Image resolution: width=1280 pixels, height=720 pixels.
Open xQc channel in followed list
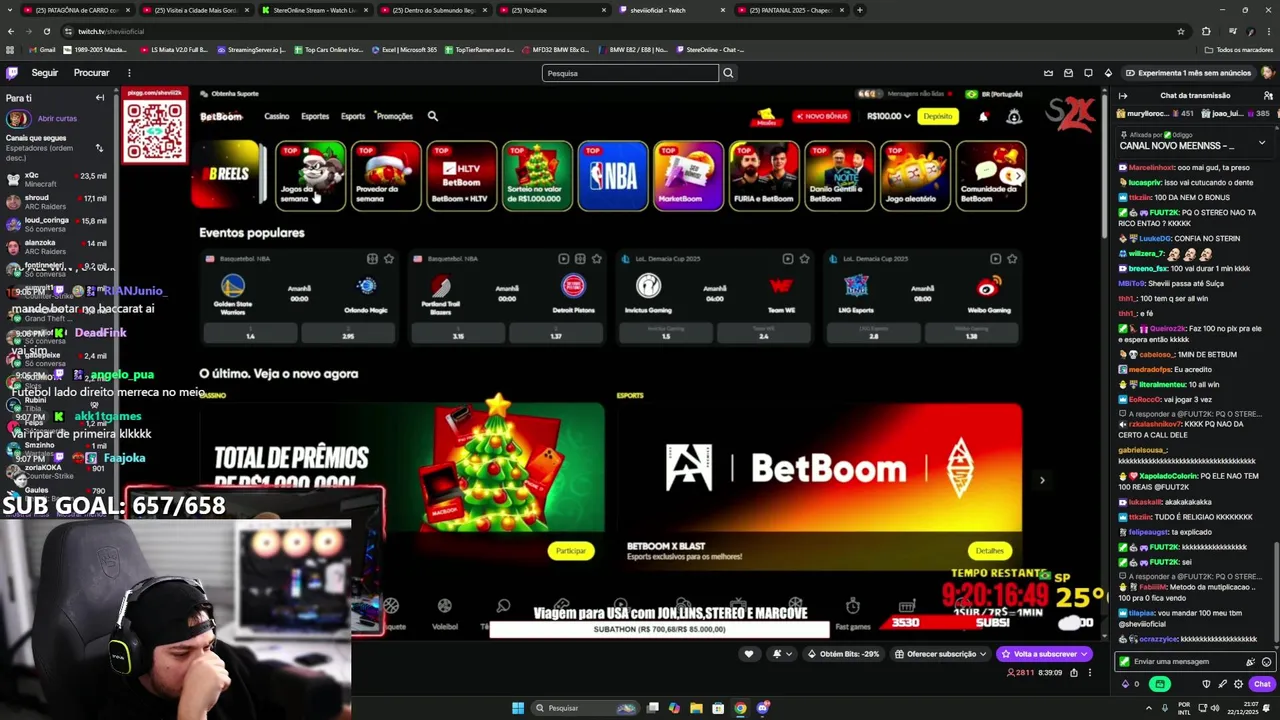57,179
